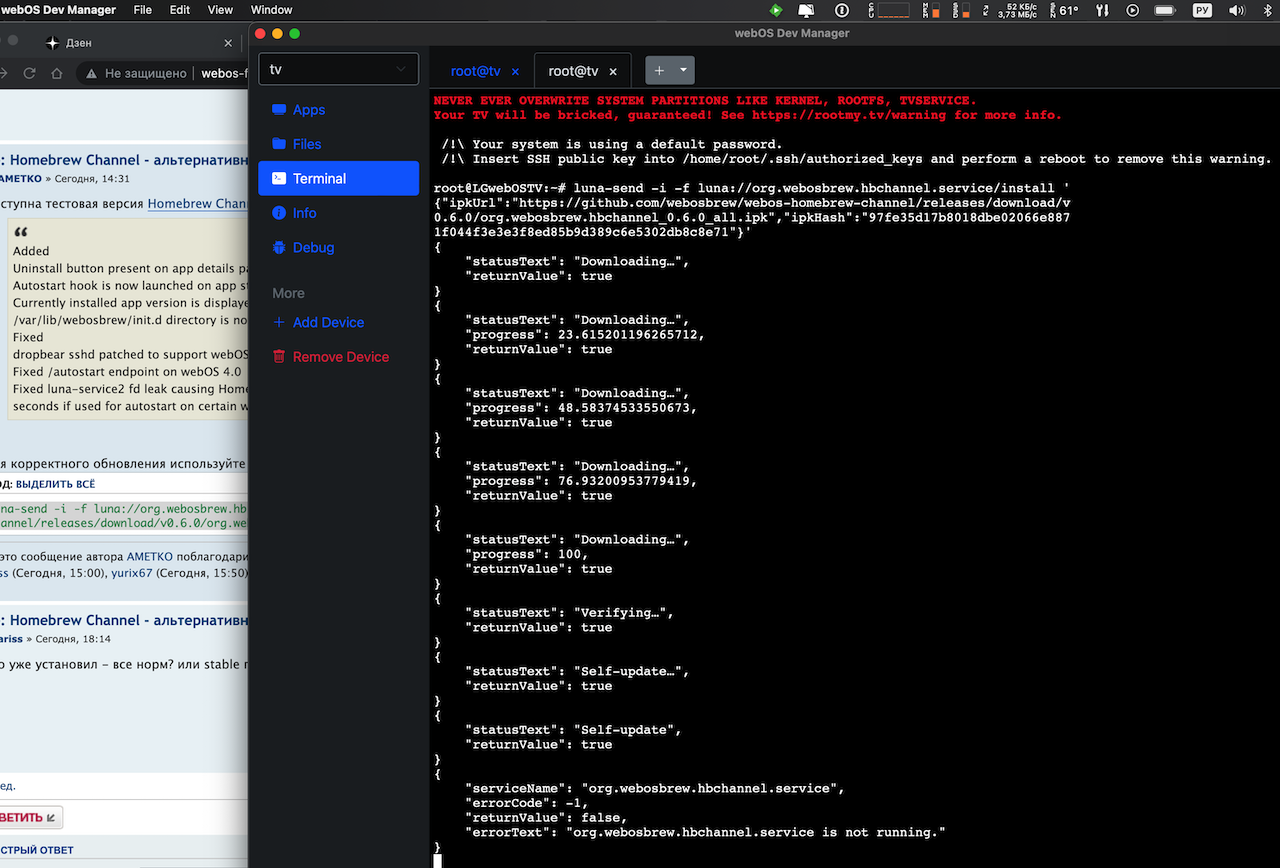1280x868 pixels.
Task: Click the volume icon in menu bar
Action: coord(1237,10)
